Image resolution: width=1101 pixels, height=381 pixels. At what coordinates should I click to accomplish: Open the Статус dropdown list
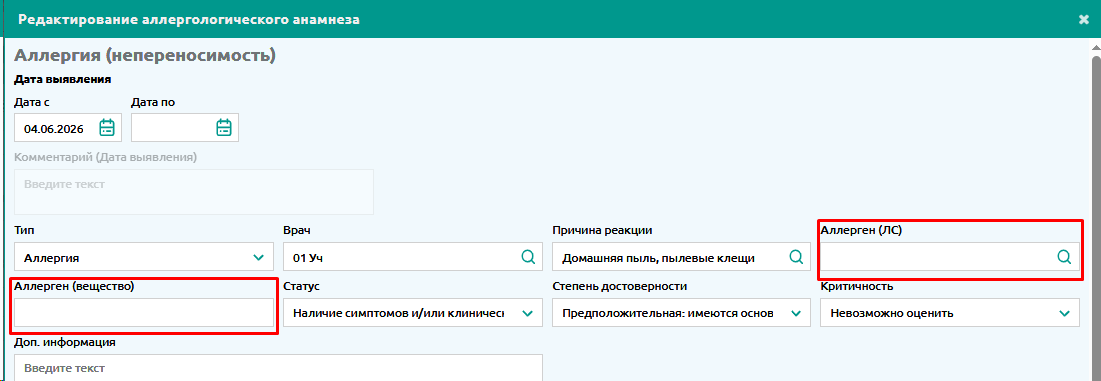coord(413,313)
